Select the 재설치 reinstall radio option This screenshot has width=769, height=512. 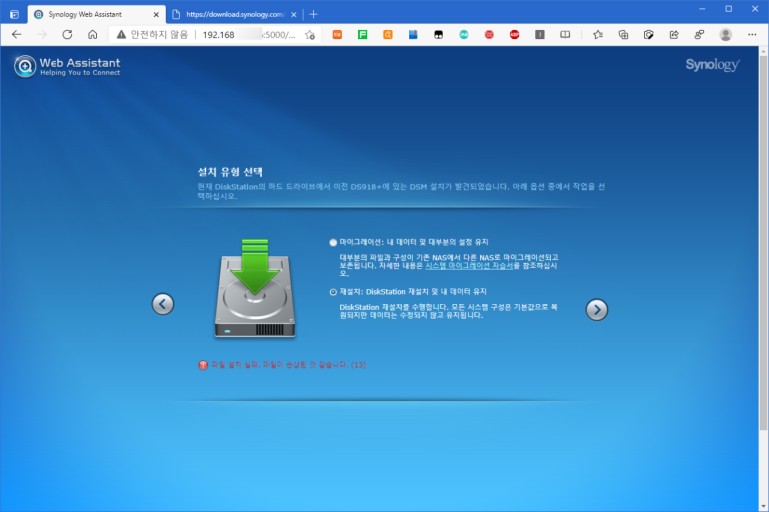(333, 292)
